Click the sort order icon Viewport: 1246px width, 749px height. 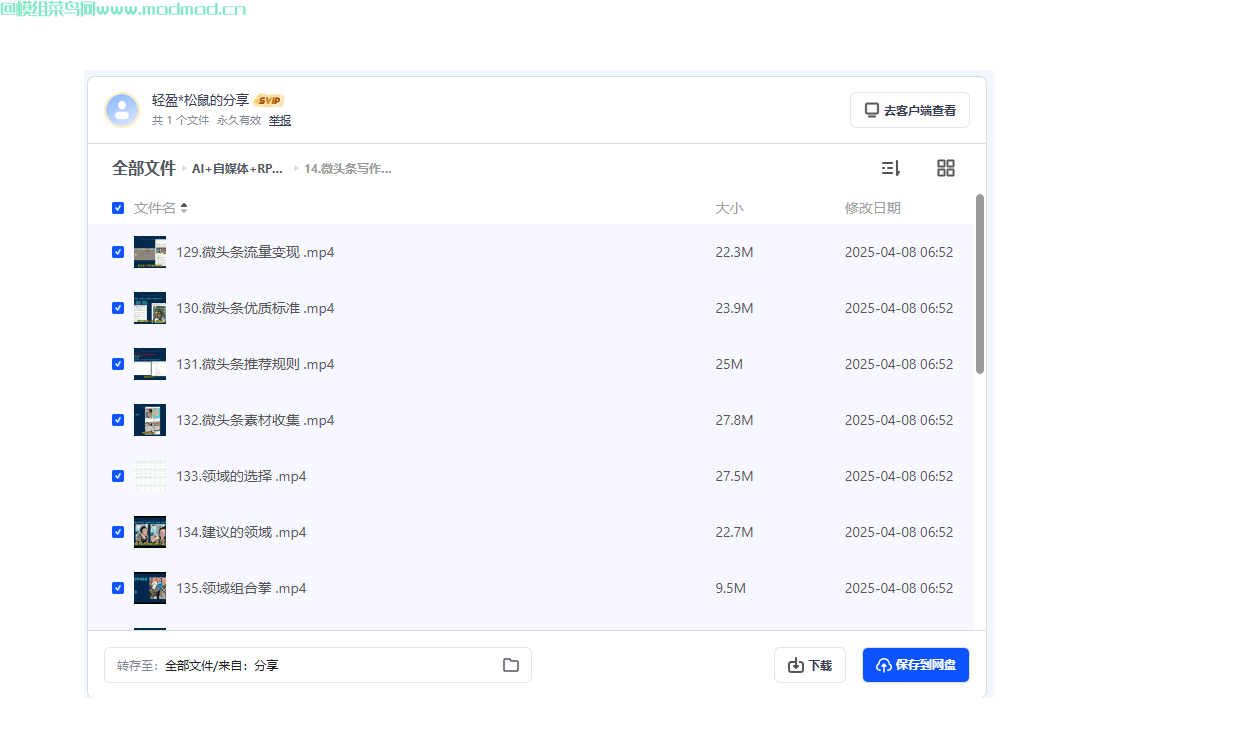890,168
